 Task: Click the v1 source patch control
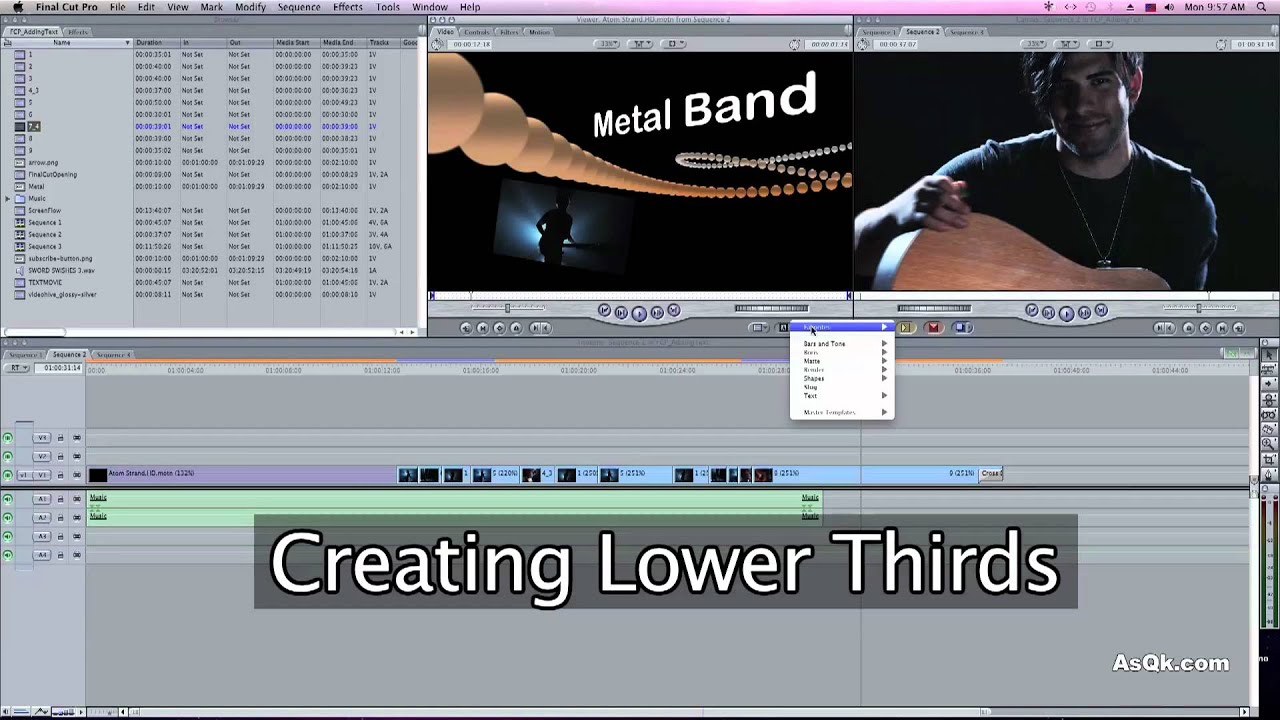pos(25,475)
